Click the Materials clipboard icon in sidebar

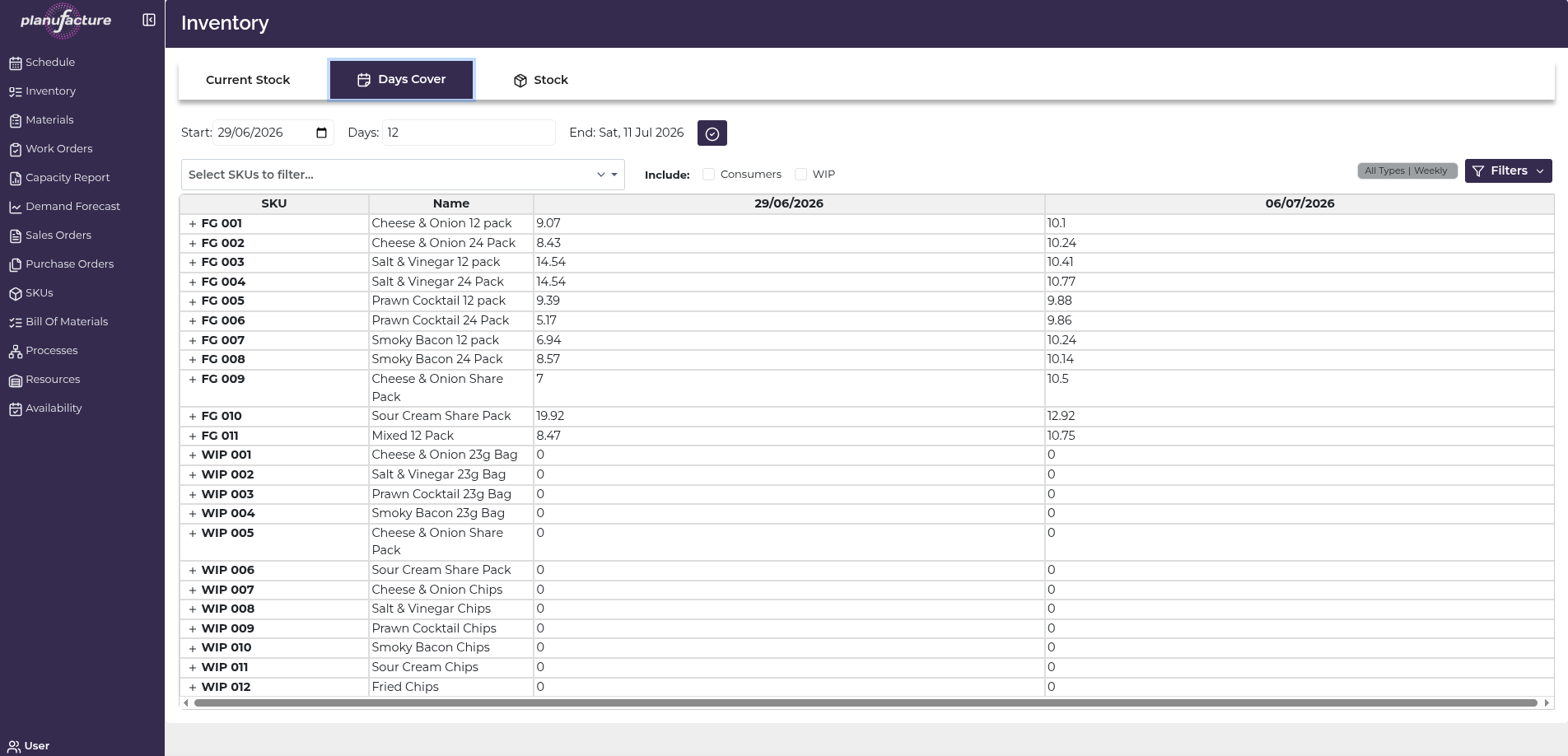pyautogui.click(x=15, y=120)
